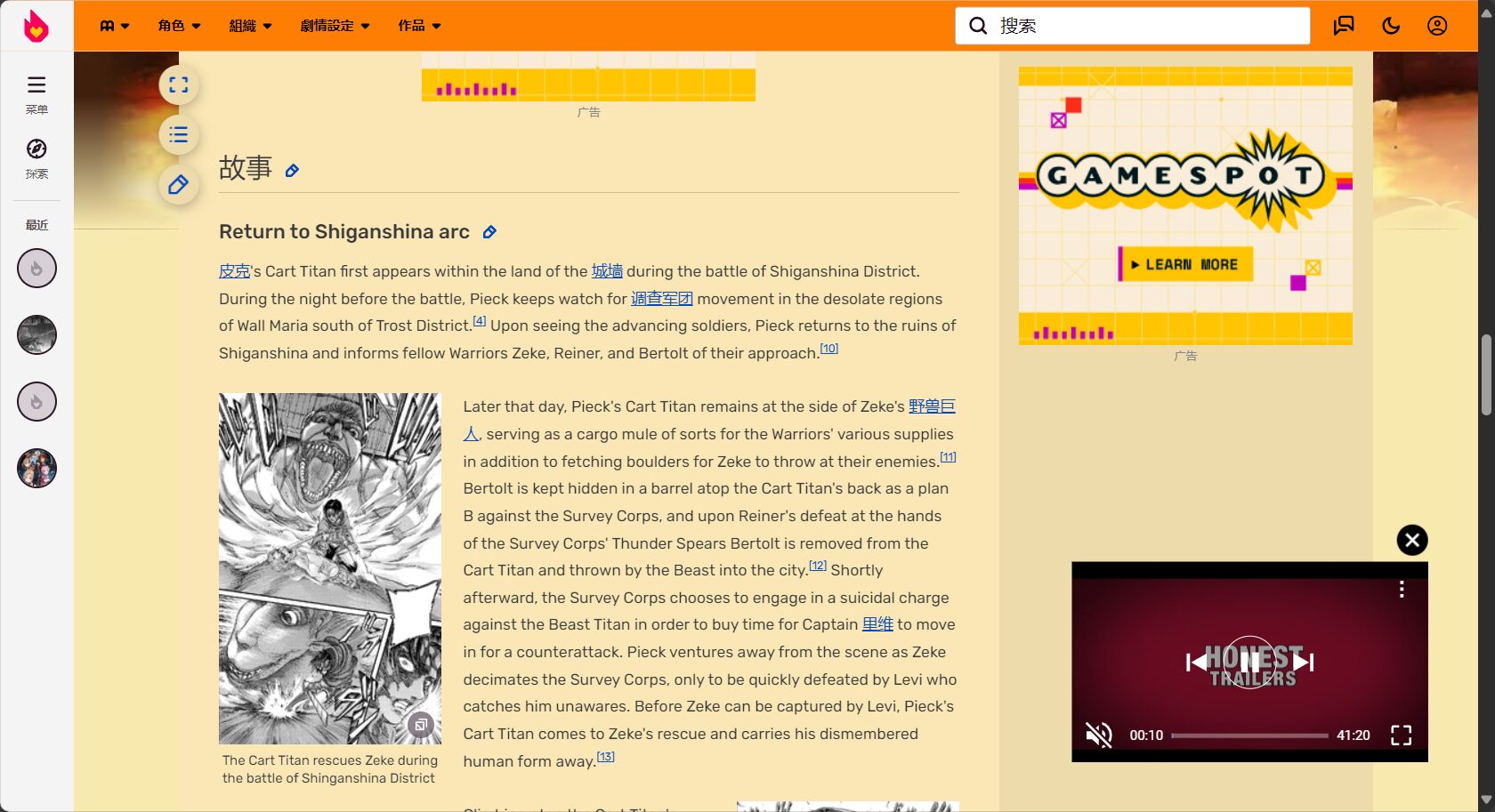Click the fullscreen expand content icon
Viewport: 1495px width, 812px height.
click(x=179, y=85)
